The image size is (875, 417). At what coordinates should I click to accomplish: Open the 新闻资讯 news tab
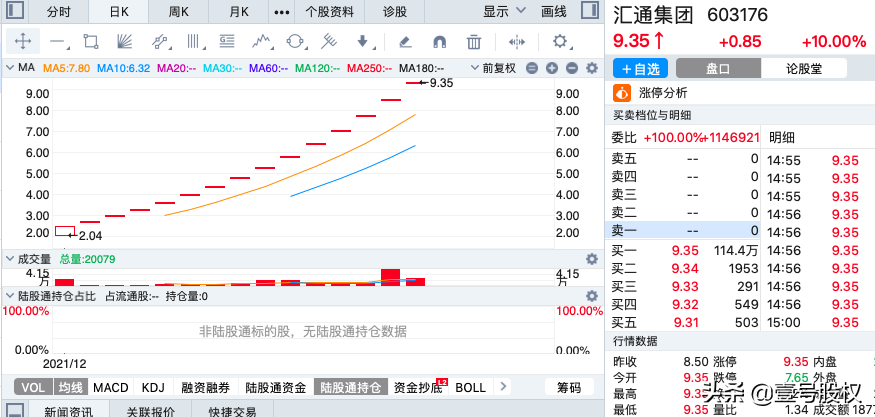[69, 411]
